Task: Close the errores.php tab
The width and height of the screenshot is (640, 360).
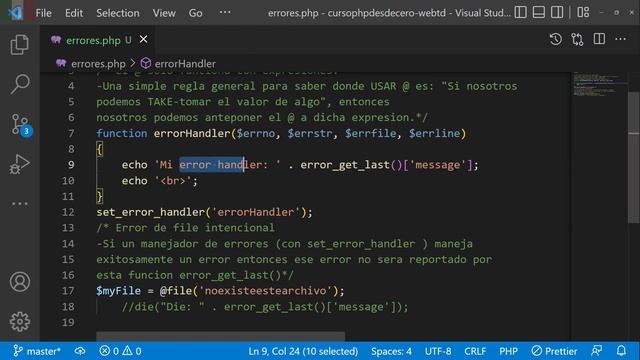Action: [143, 40]
